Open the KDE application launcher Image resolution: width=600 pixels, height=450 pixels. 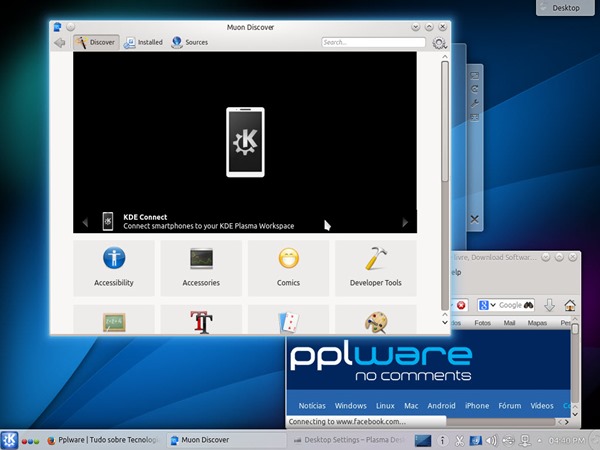(x=9, y=440)
